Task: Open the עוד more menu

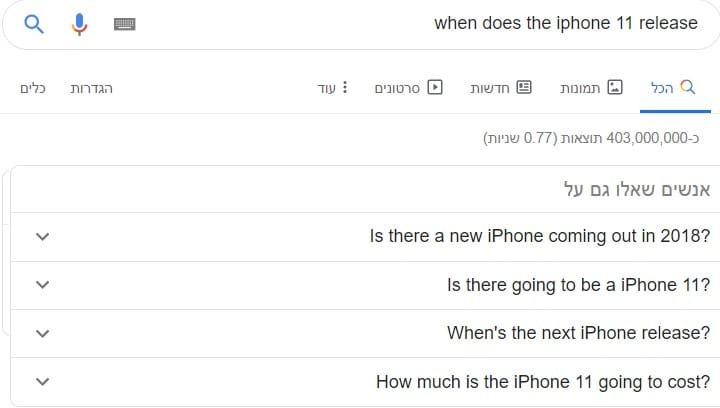Action: tap(332, 88)
